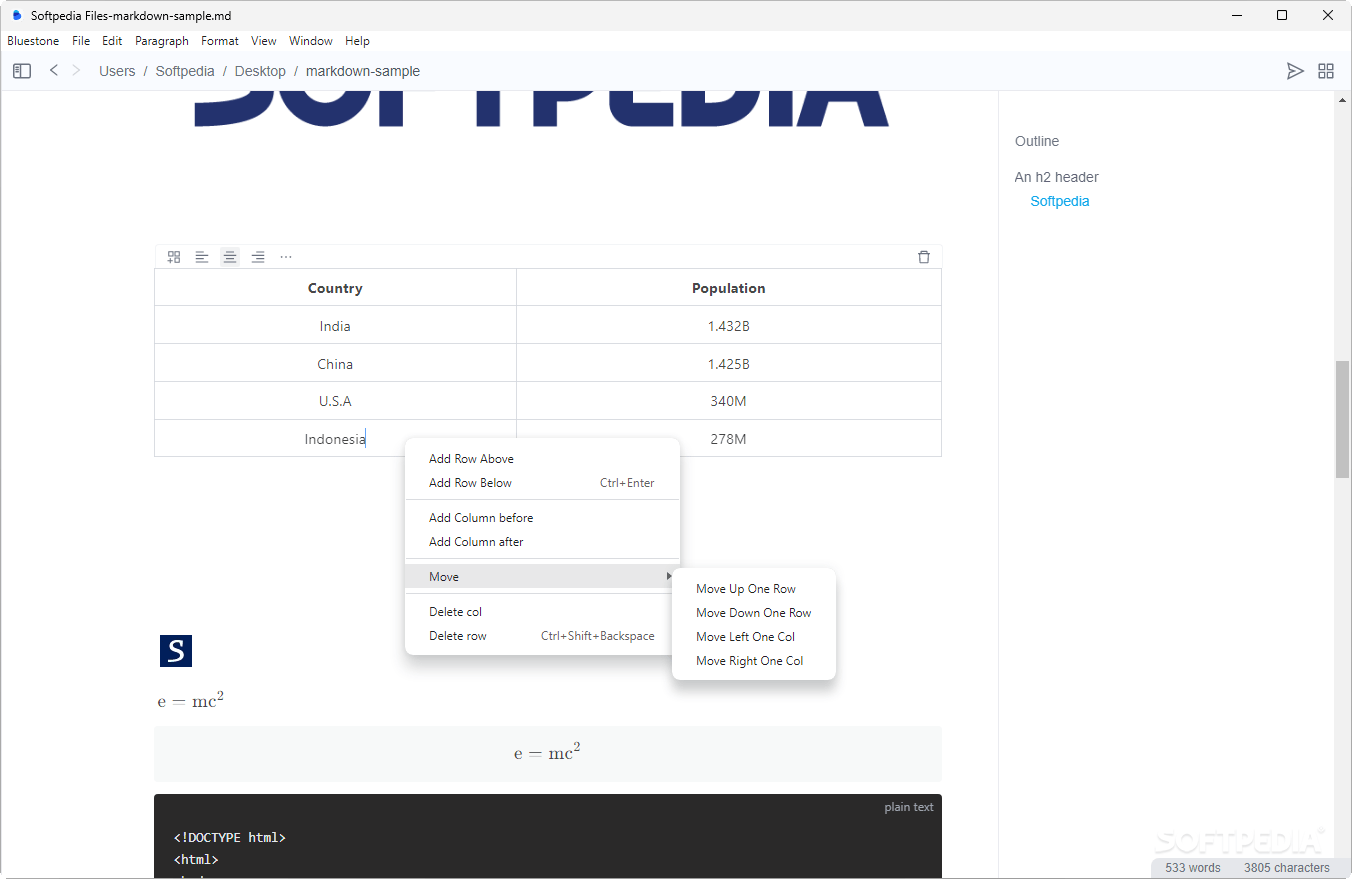Open the Edit menu
This screenshot has height=879, width=1352.
pos(112,41)
